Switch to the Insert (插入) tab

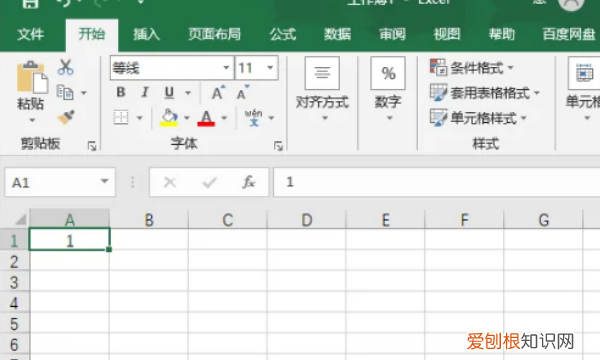coord(147,34)
